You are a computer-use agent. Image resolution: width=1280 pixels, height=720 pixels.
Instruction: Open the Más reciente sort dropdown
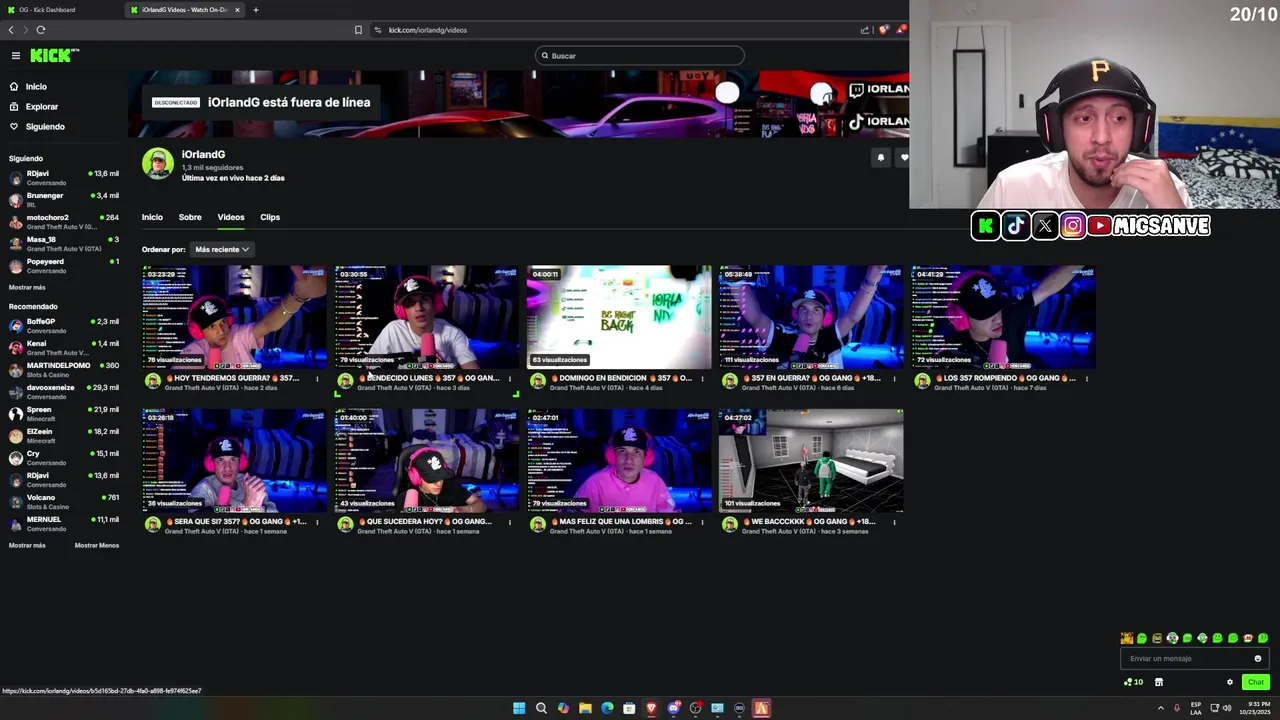coord(221,249)
